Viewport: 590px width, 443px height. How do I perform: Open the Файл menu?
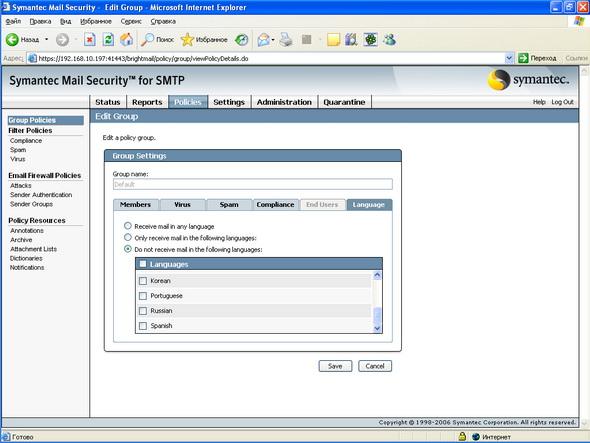click(x=13, y=21)
